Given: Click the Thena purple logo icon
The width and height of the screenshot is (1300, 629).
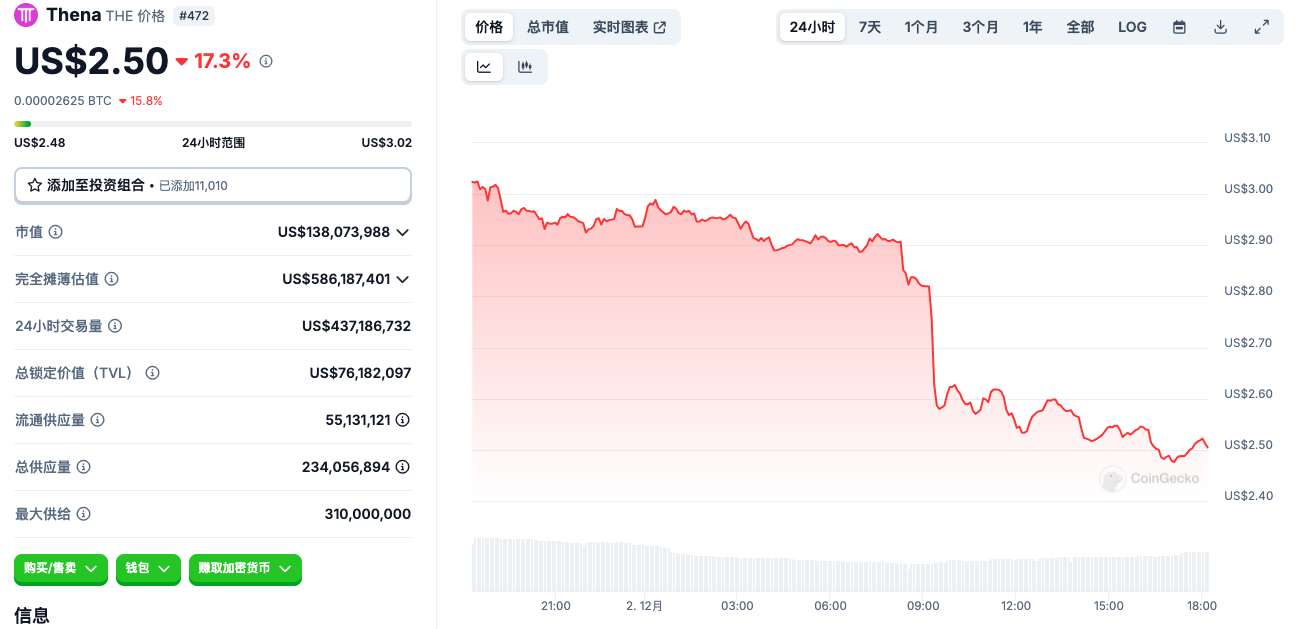Looking at the screenshot, I should 26,15.
